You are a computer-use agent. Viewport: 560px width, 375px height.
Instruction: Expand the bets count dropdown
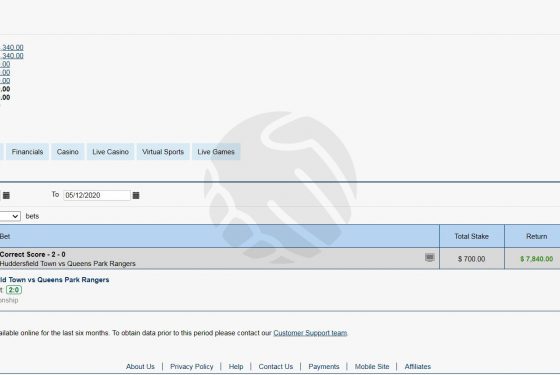[10, 216]
